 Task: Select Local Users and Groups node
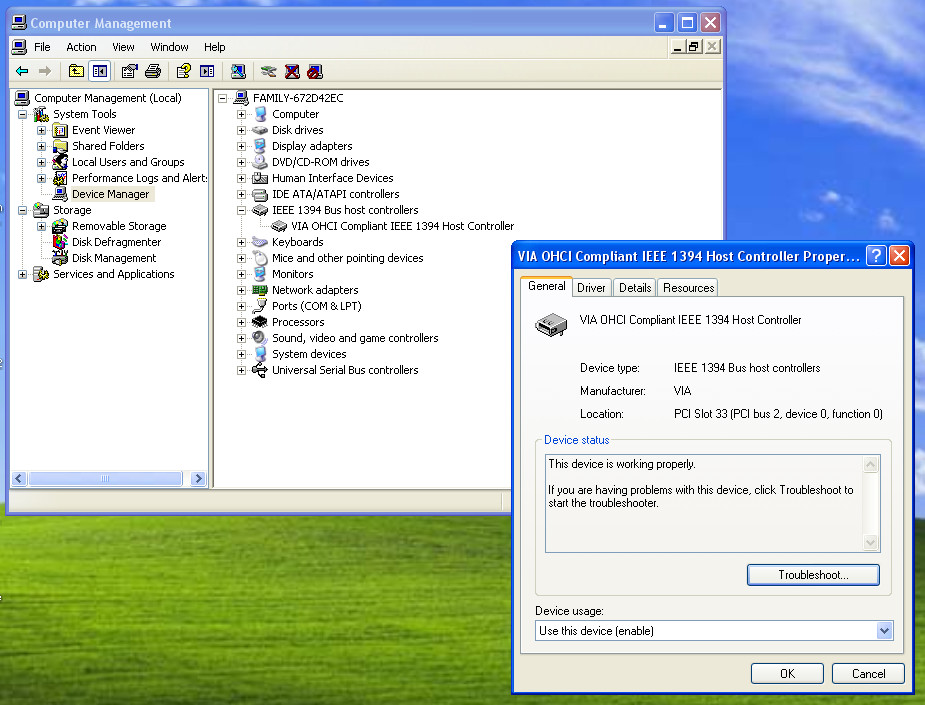click(x=128, y=162)
